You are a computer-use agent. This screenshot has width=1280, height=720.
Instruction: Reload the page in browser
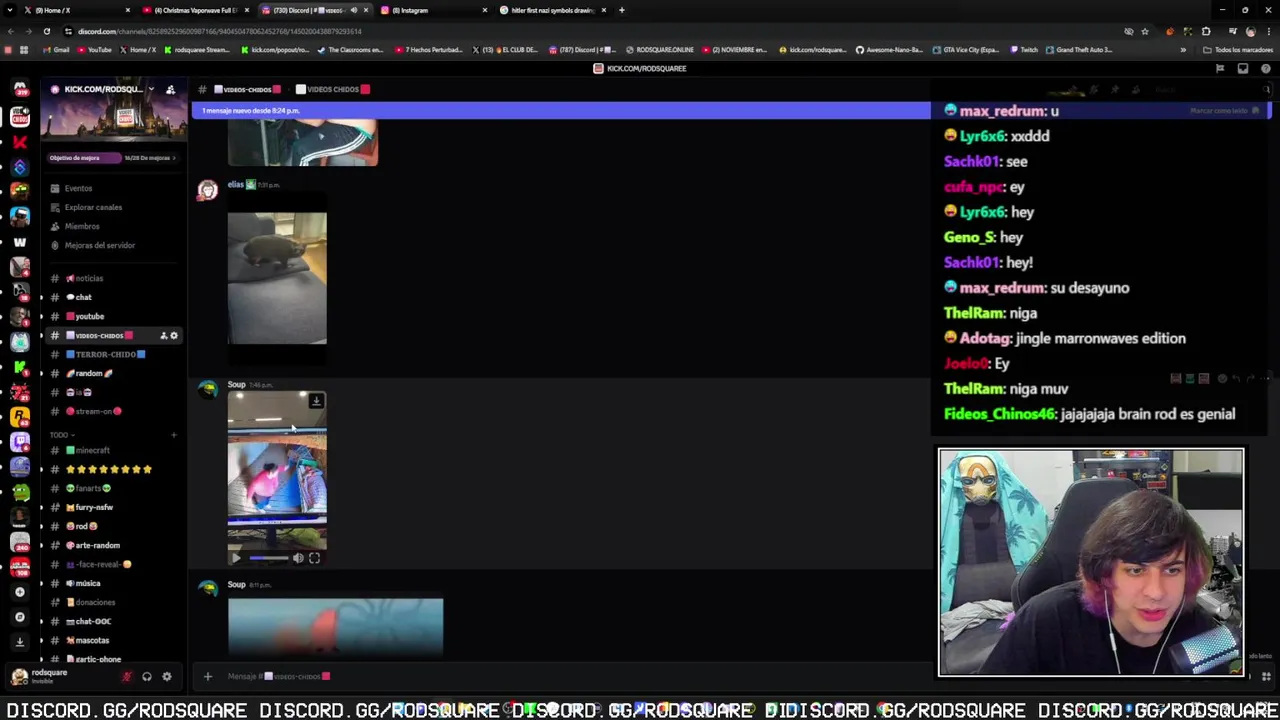(x=46, y=31)
